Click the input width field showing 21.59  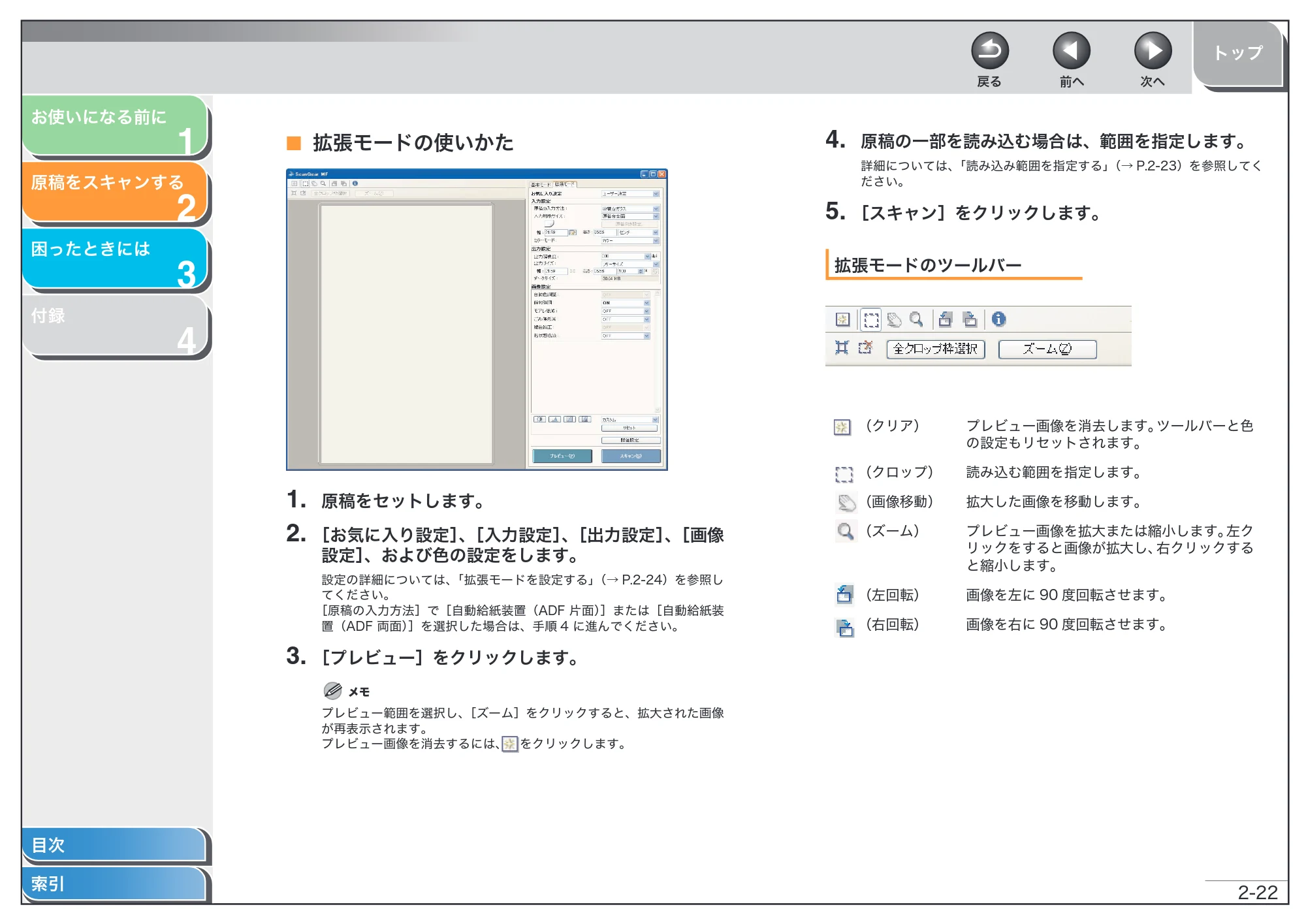pos(556,232)
